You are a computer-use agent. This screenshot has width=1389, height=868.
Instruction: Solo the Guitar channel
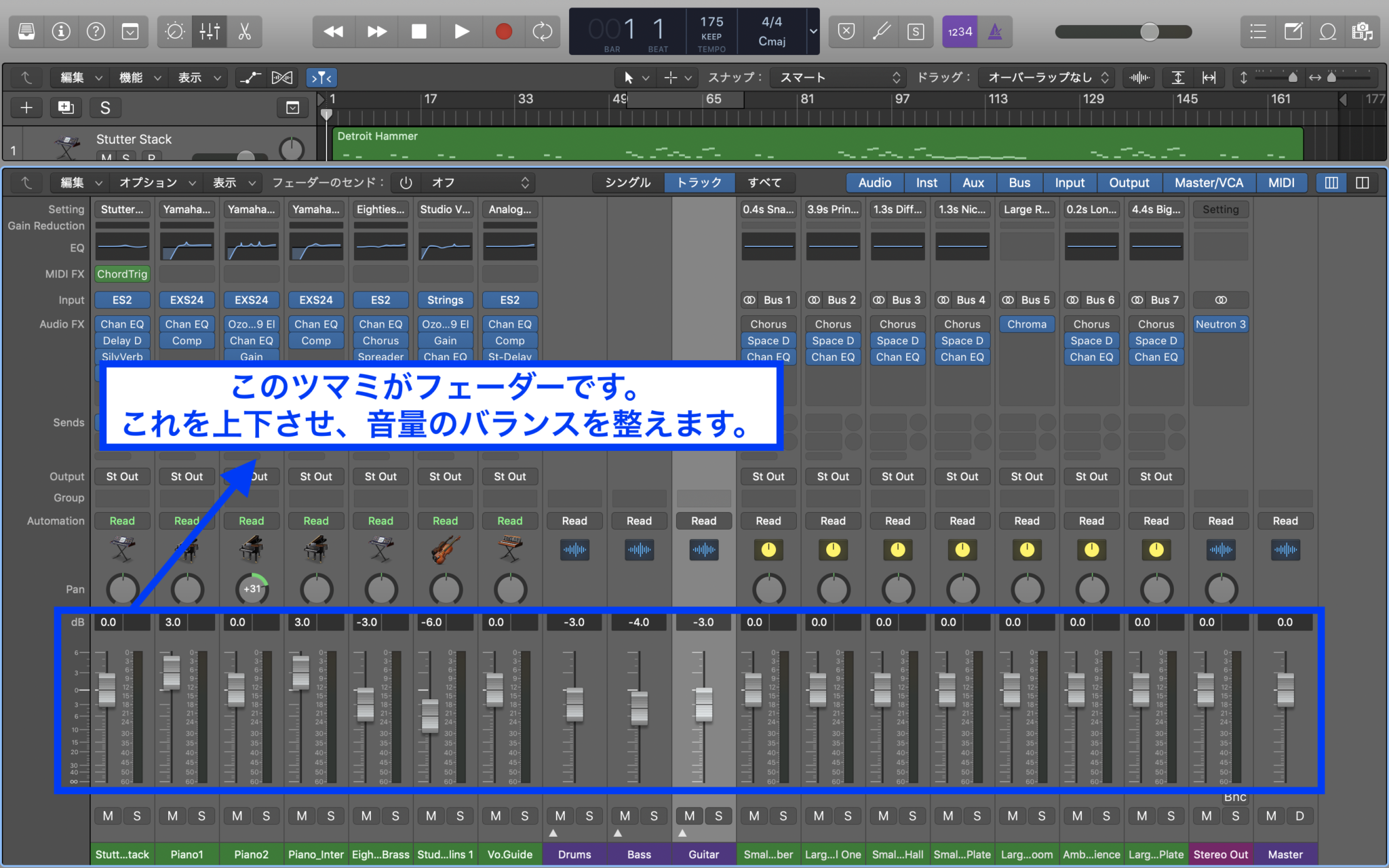[x=718, y=816]
